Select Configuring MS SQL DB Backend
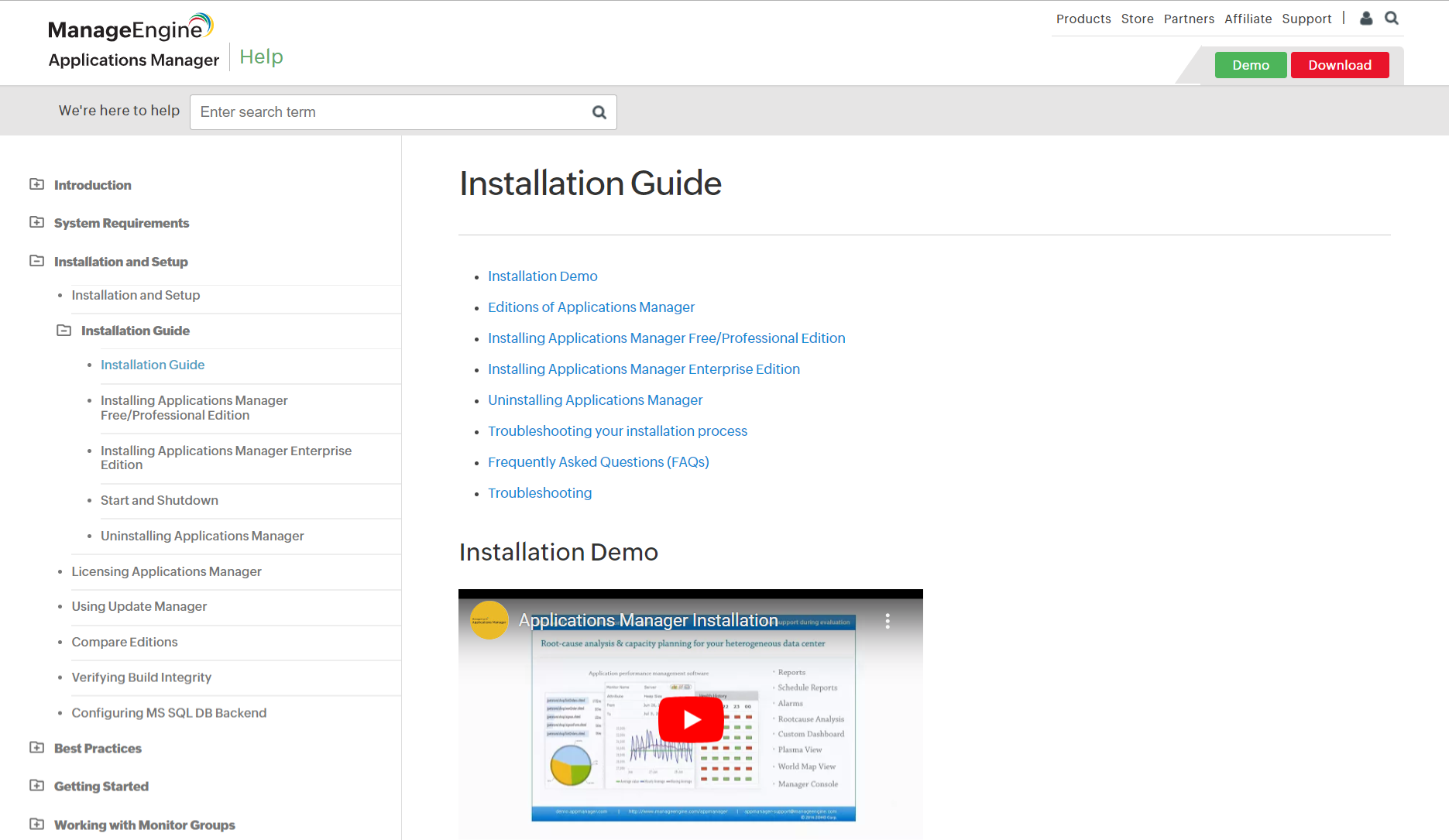 click(x=169, y=713)
